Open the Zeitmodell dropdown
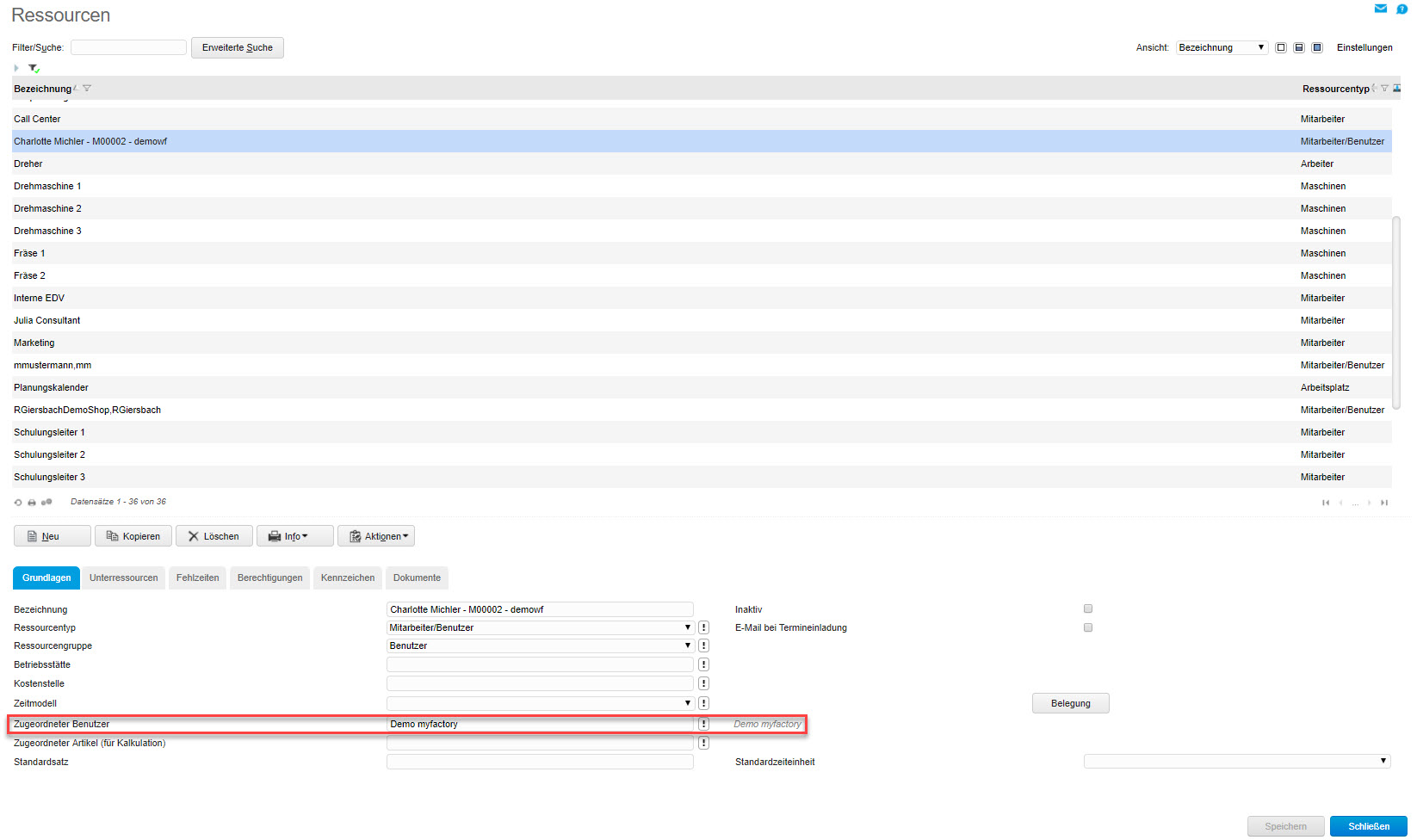The width and height of the screenshot is (1417, 840). pyautogui.click(x=540, y=703)
